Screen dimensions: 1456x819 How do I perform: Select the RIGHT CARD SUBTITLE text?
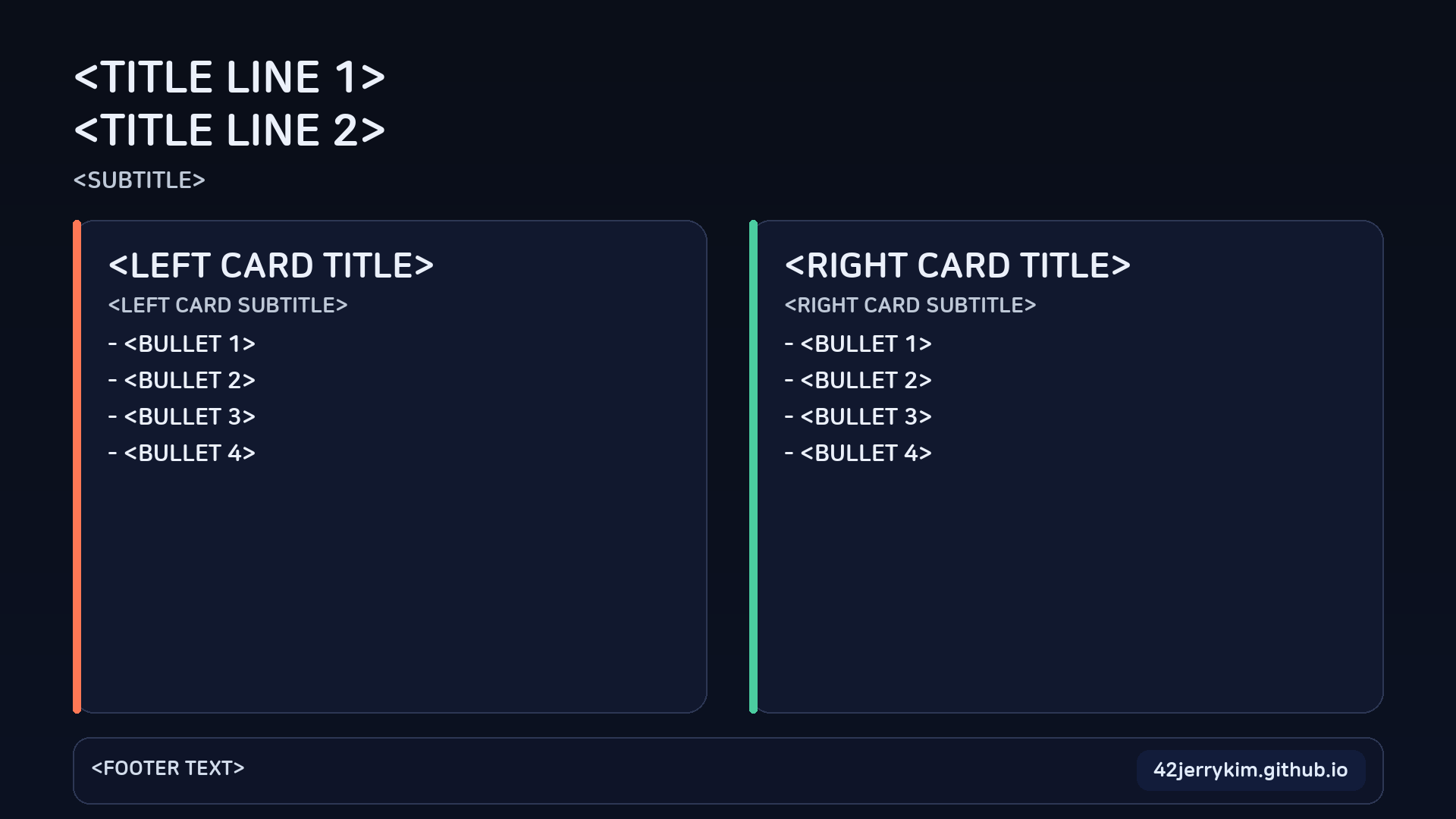point(910,306)
